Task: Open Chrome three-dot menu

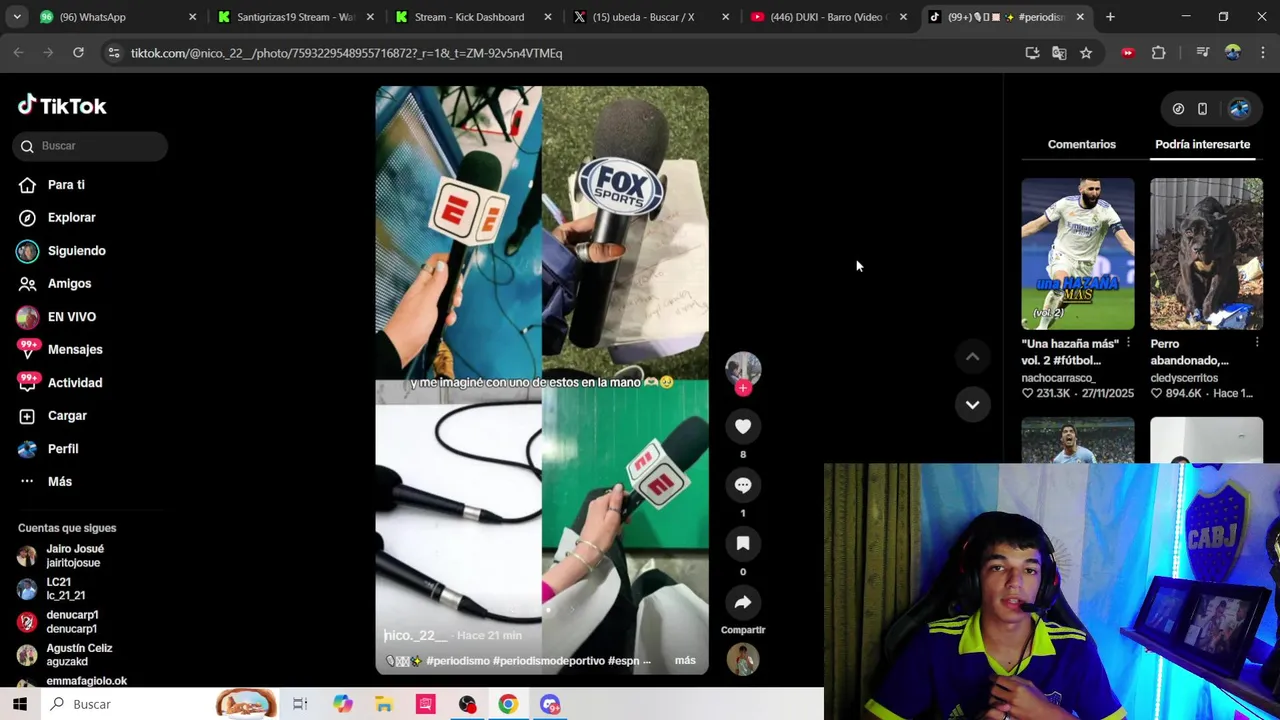Action: (1263, 53)
